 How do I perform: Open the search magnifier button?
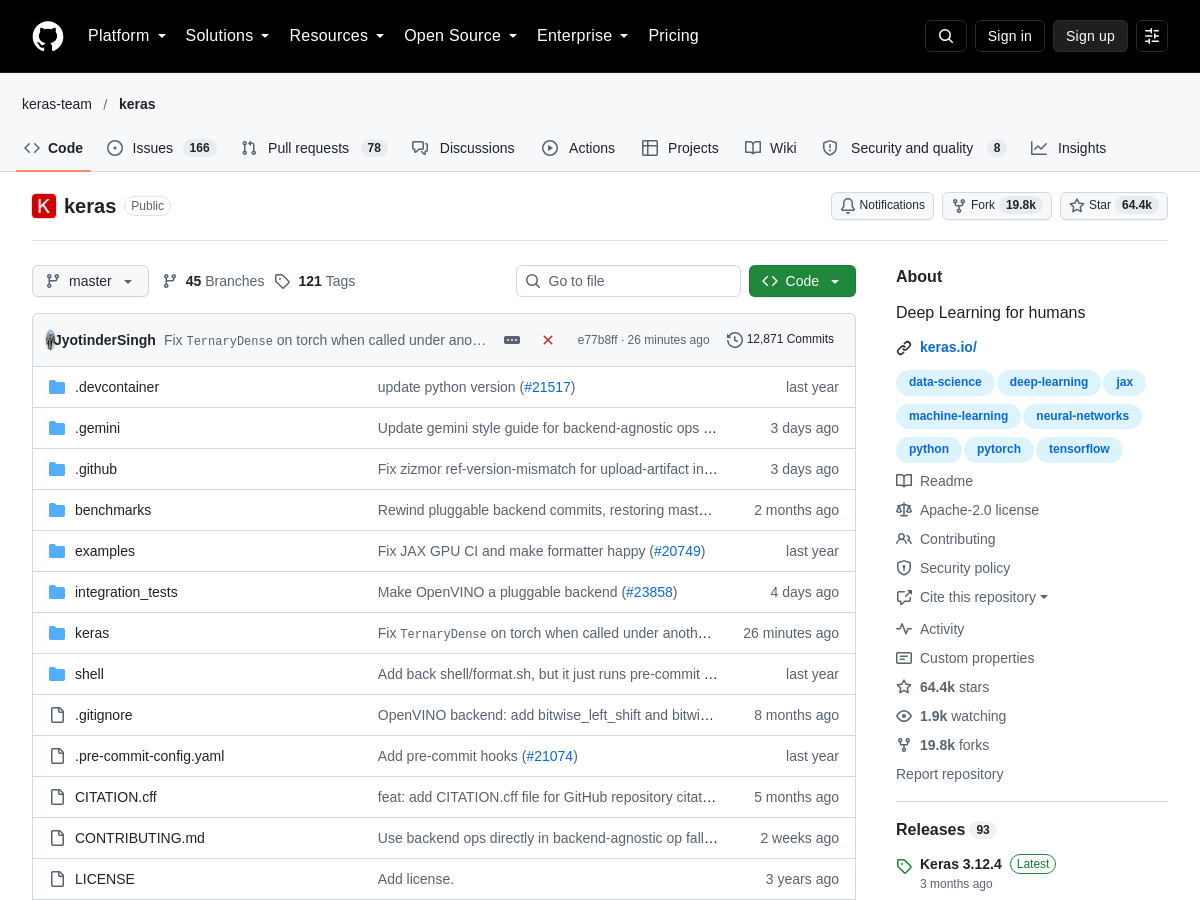click(946, 36)
